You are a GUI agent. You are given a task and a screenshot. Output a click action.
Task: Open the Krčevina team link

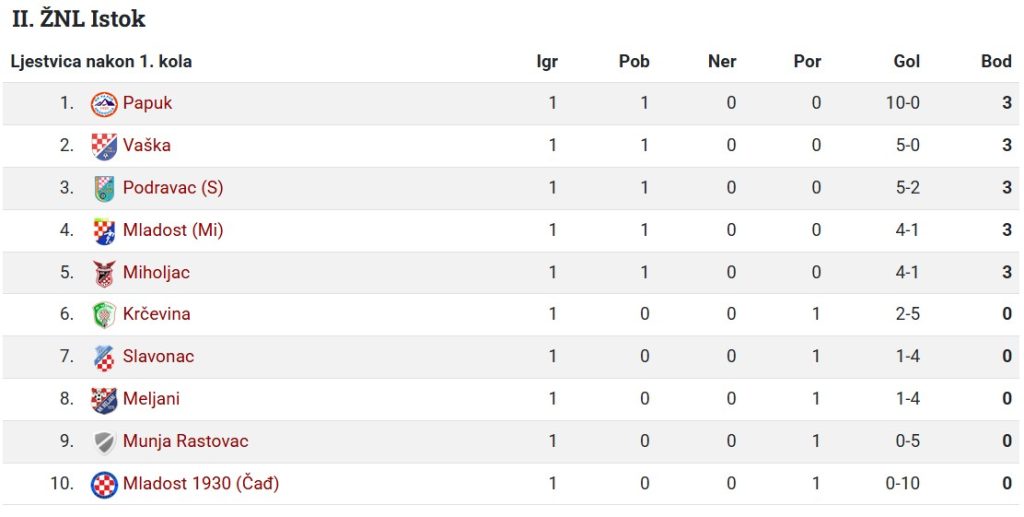157,314
